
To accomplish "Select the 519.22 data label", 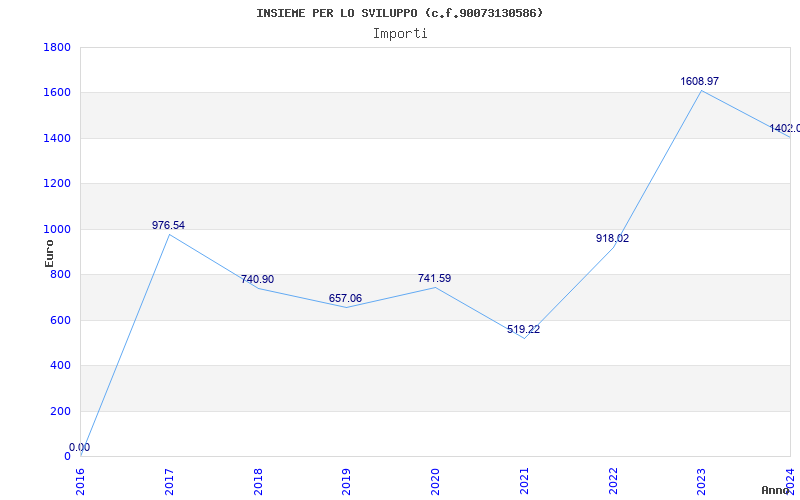I will [523, 329].
